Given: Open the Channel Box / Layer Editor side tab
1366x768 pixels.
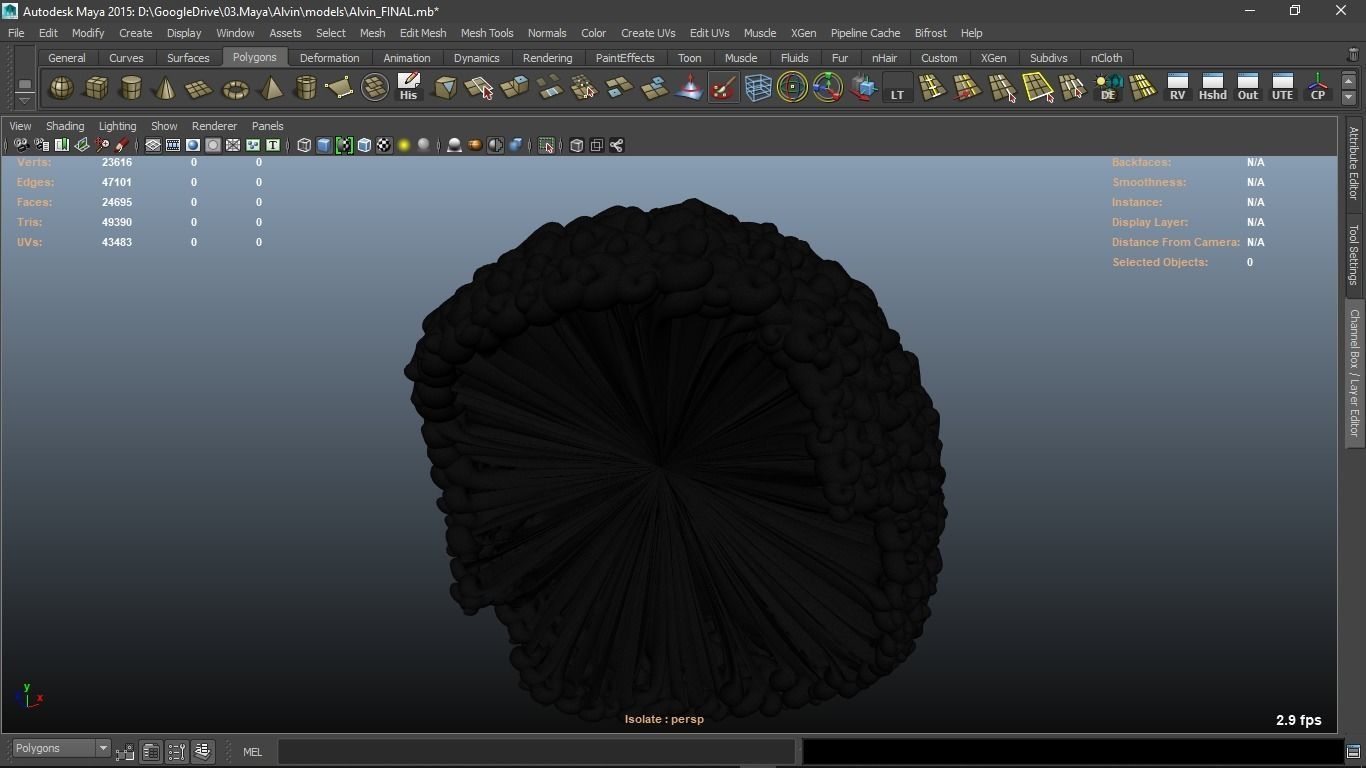Looking at the screenshot, I should (x=1353, y=372).
